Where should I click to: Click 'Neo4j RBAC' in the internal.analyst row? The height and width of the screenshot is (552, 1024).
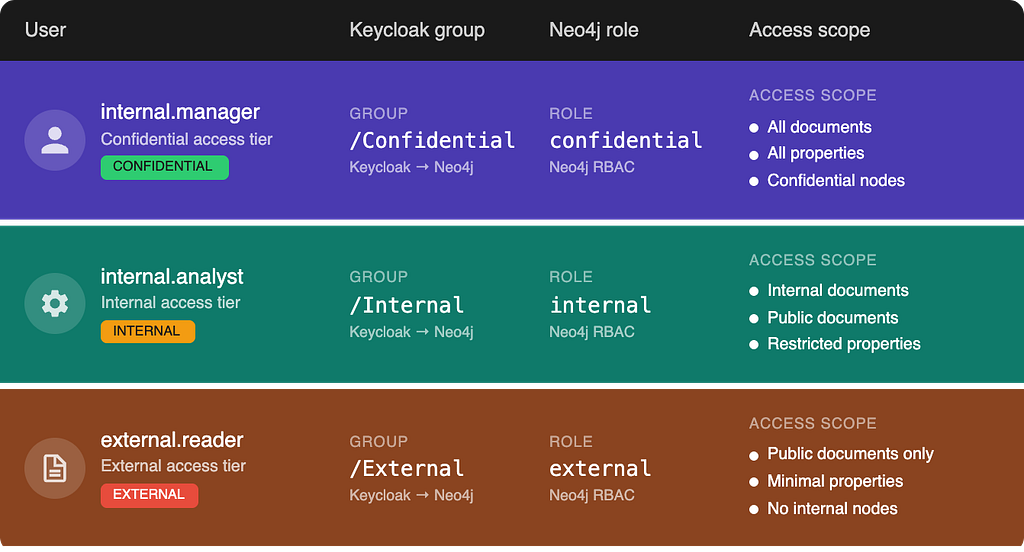click(592, 332)
